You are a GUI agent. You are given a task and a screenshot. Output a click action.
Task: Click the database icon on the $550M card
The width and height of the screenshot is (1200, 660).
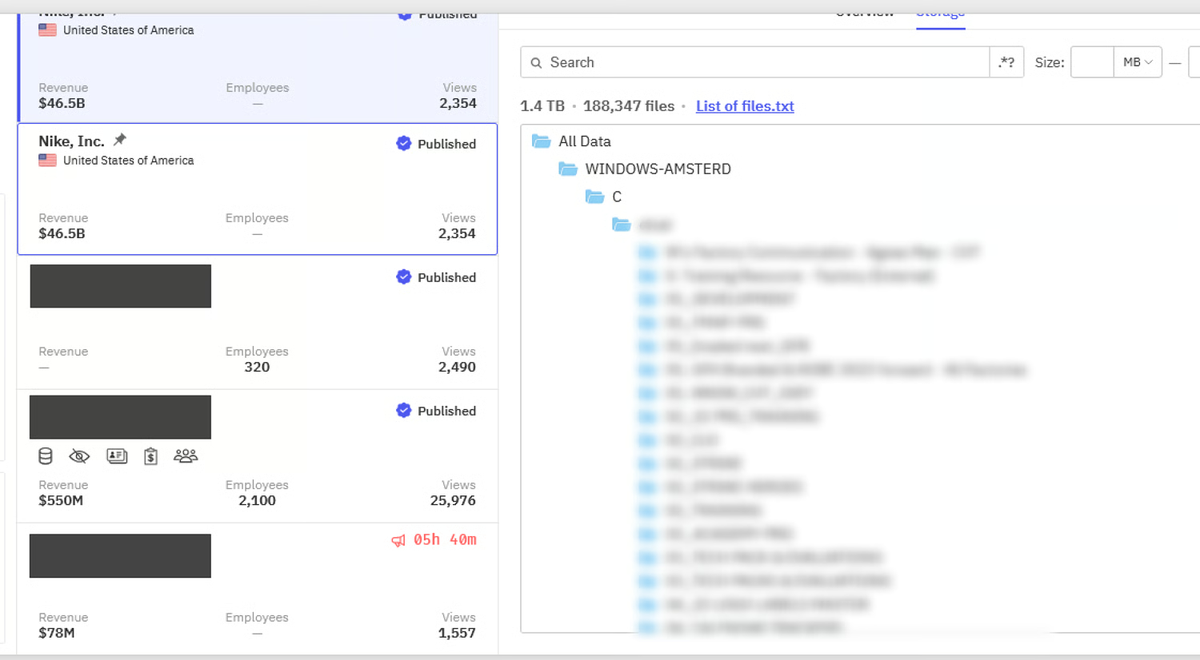[44, 456]
